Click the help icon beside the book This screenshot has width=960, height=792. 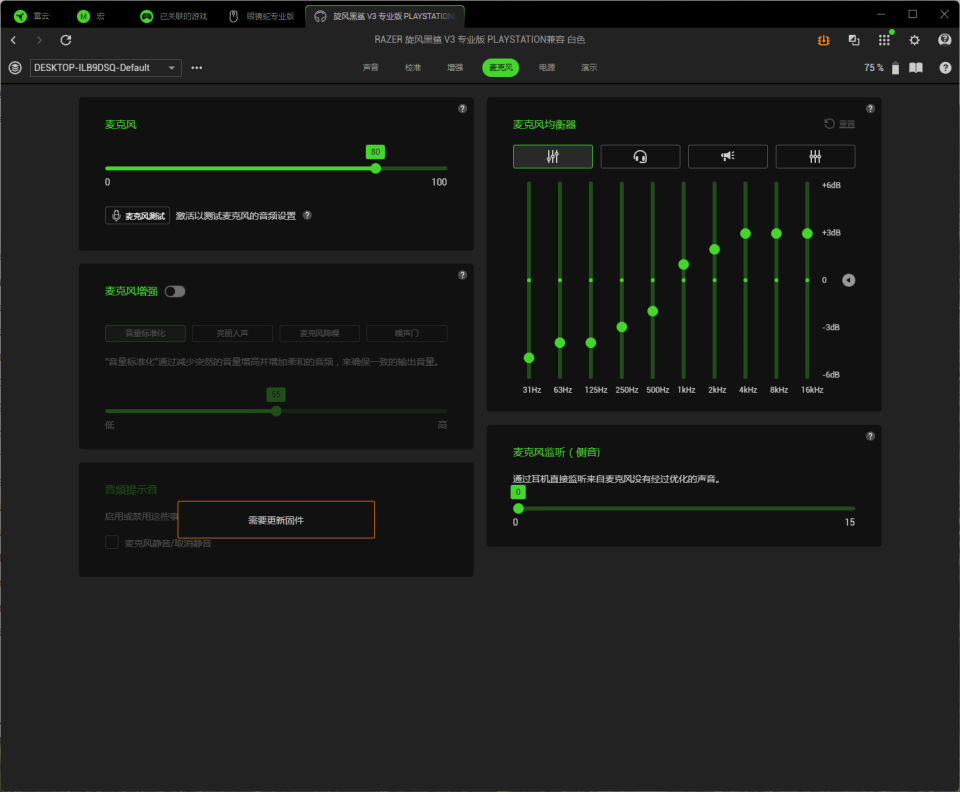click(945, 67)
